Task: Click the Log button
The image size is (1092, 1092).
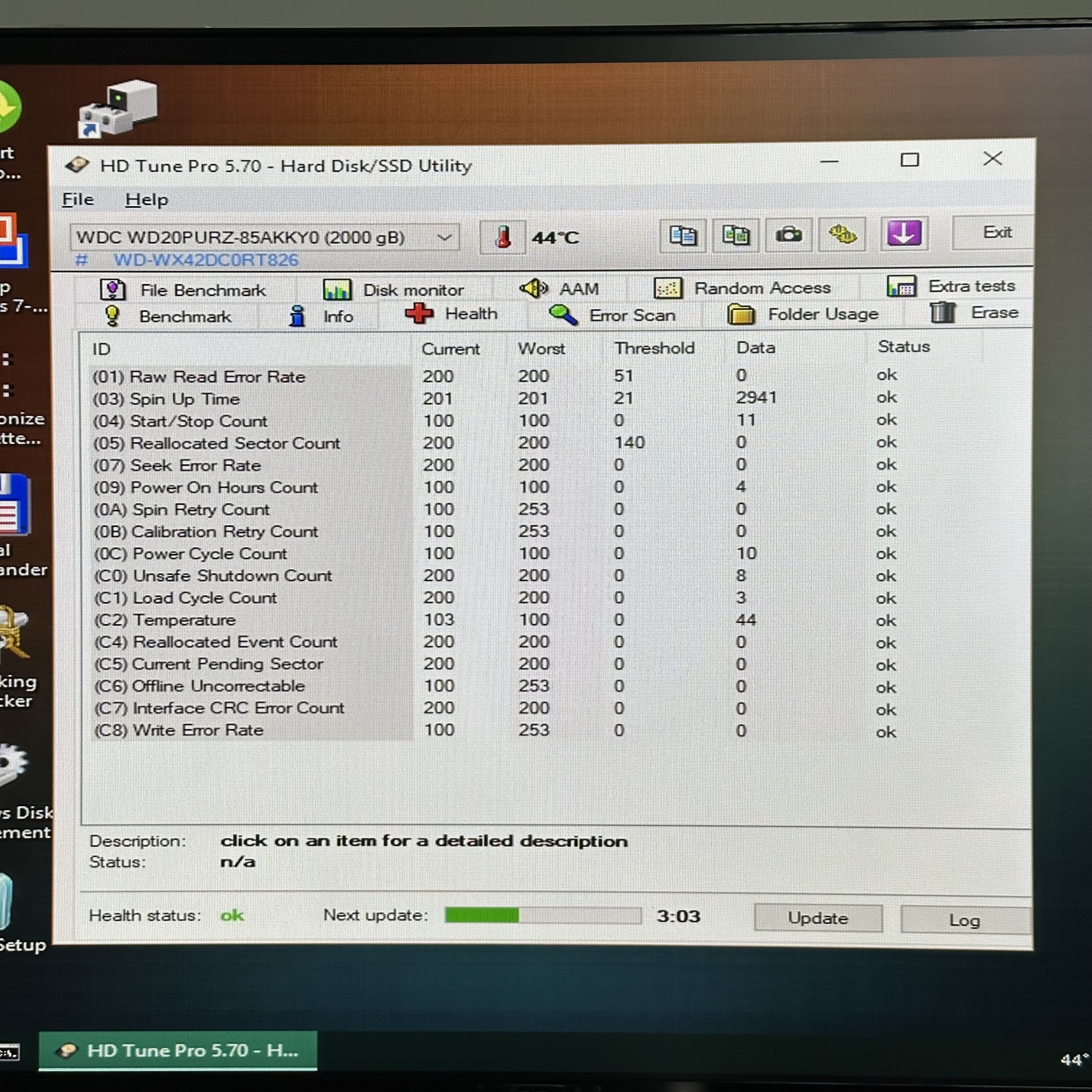Action: click(964, 920)
